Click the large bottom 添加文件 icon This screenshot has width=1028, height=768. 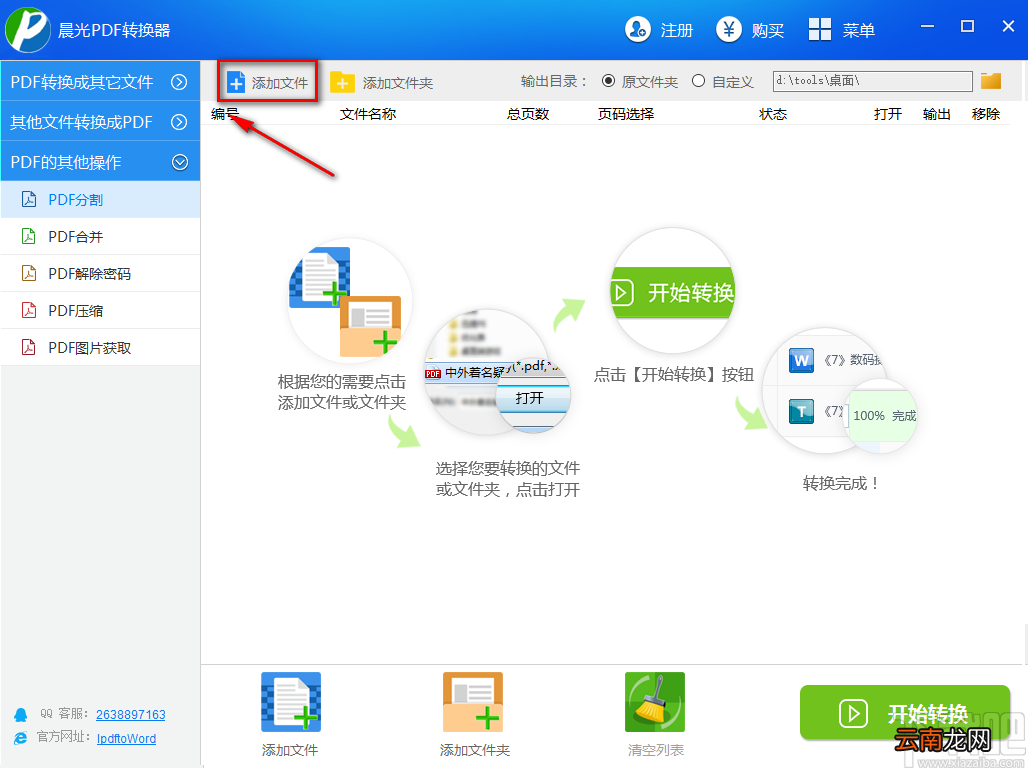pos(291,702)
